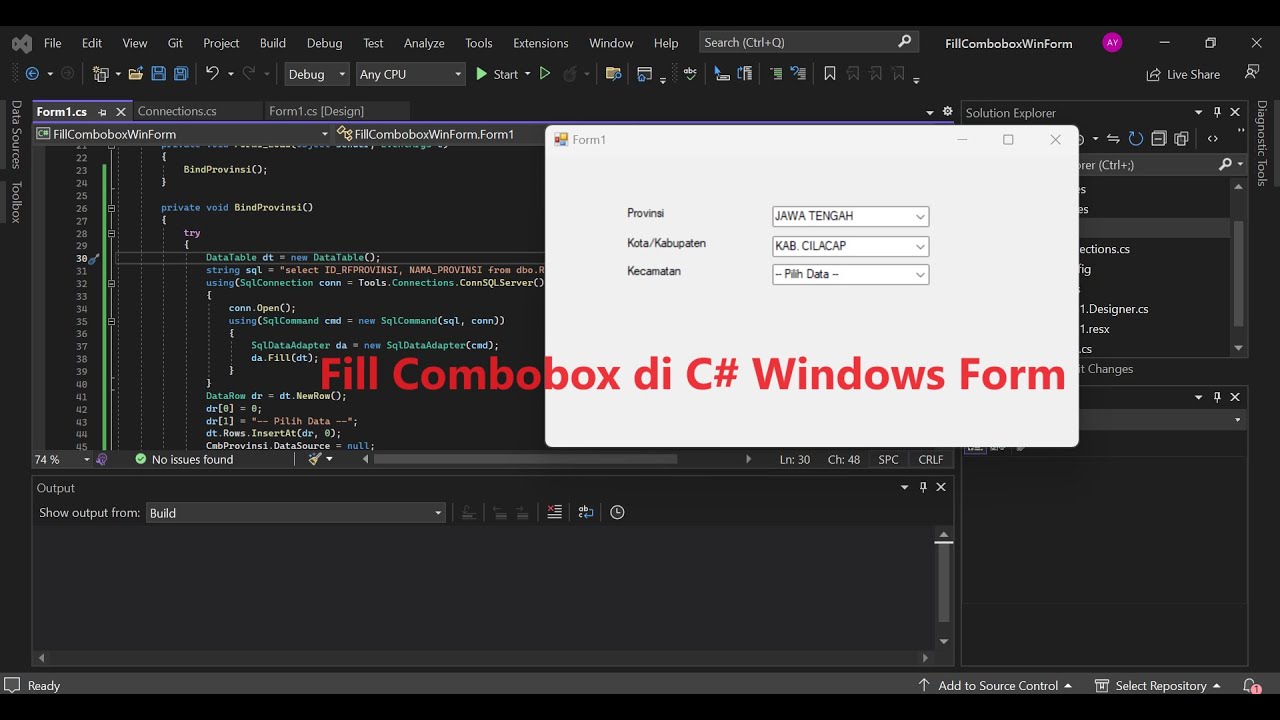Toggle auto-hide pin on Solution Explorer
The height and width of the screenshot is (720, 1280).
click(1217, 112)
